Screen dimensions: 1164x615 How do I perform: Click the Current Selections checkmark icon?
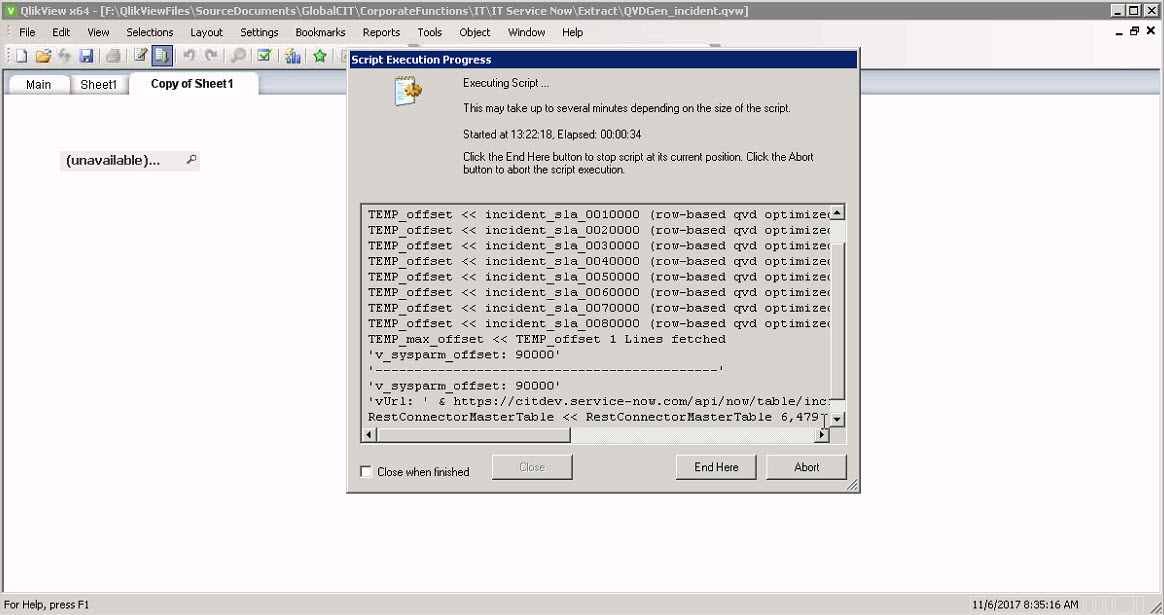264,56
